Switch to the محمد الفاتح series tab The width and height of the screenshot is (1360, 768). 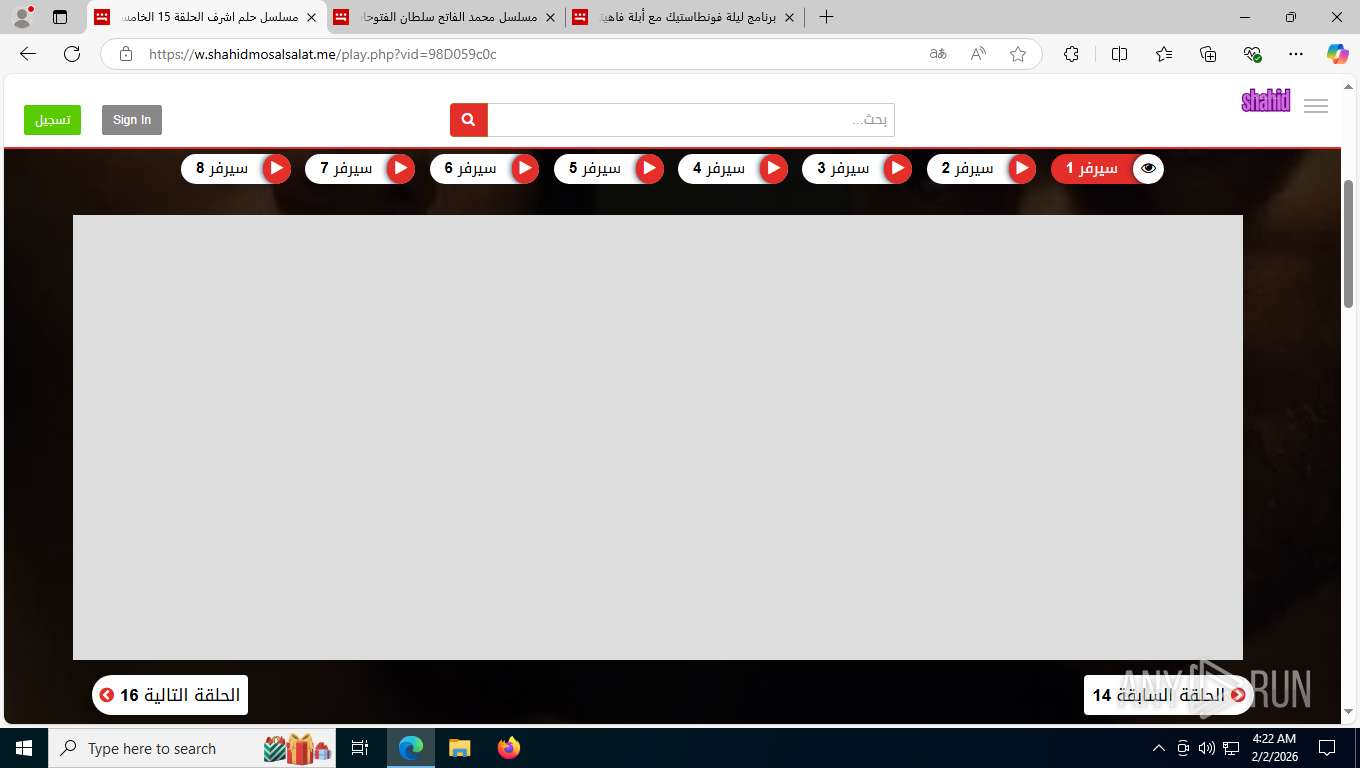(x=447, y=17)
